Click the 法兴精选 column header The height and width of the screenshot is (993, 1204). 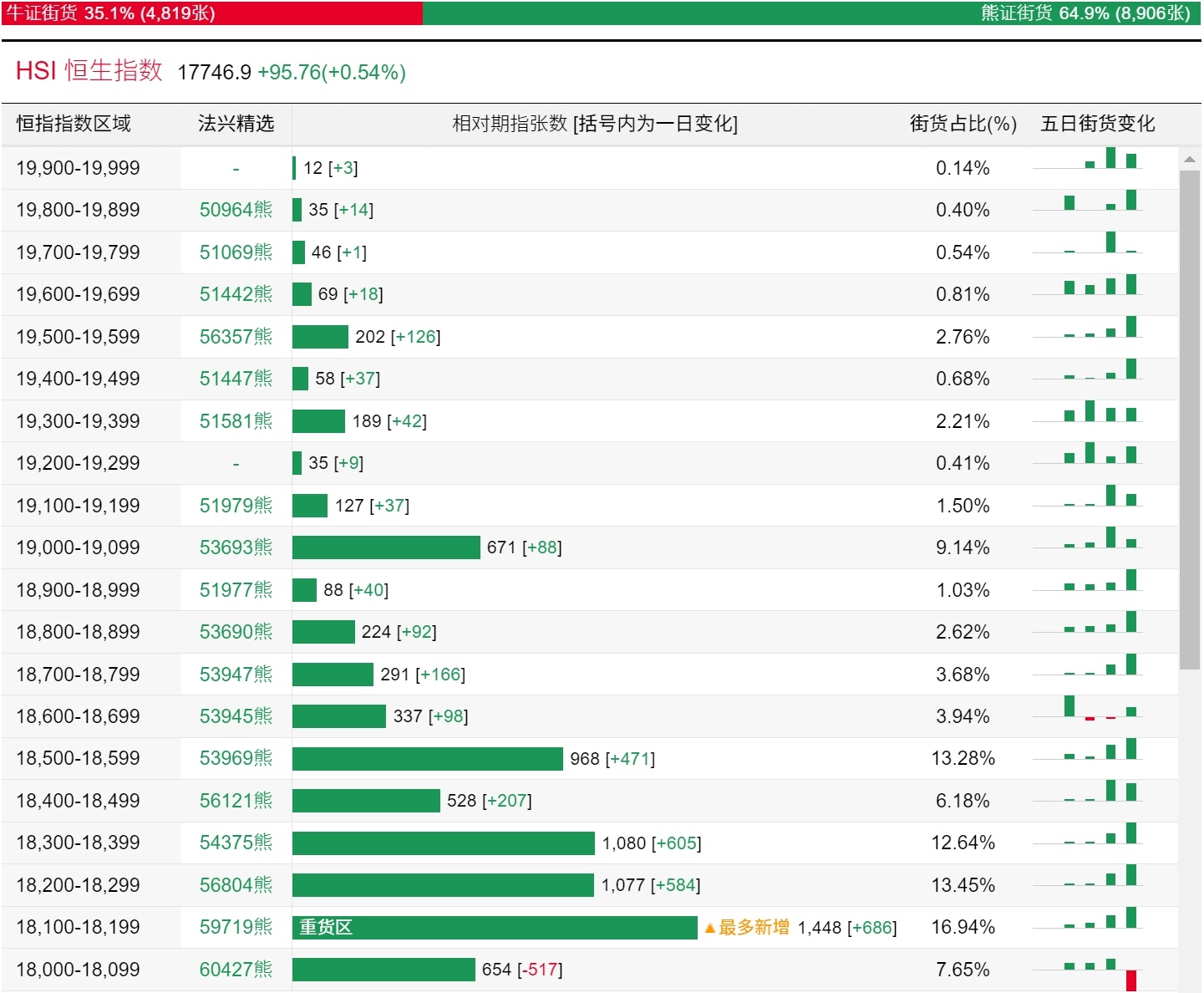coord(236,124)
